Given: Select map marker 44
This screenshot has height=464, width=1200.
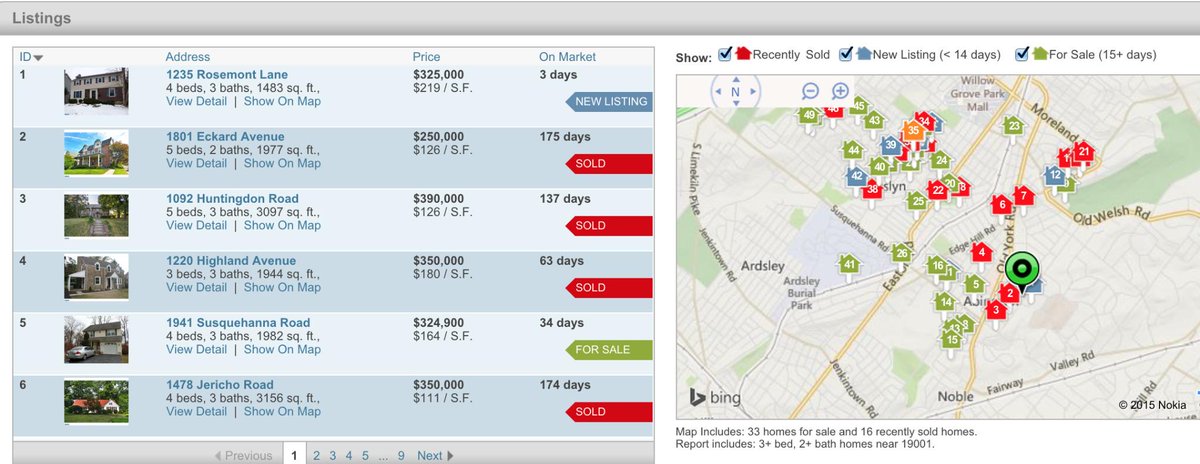Looking at the screenshot, I should pos(853,151).
